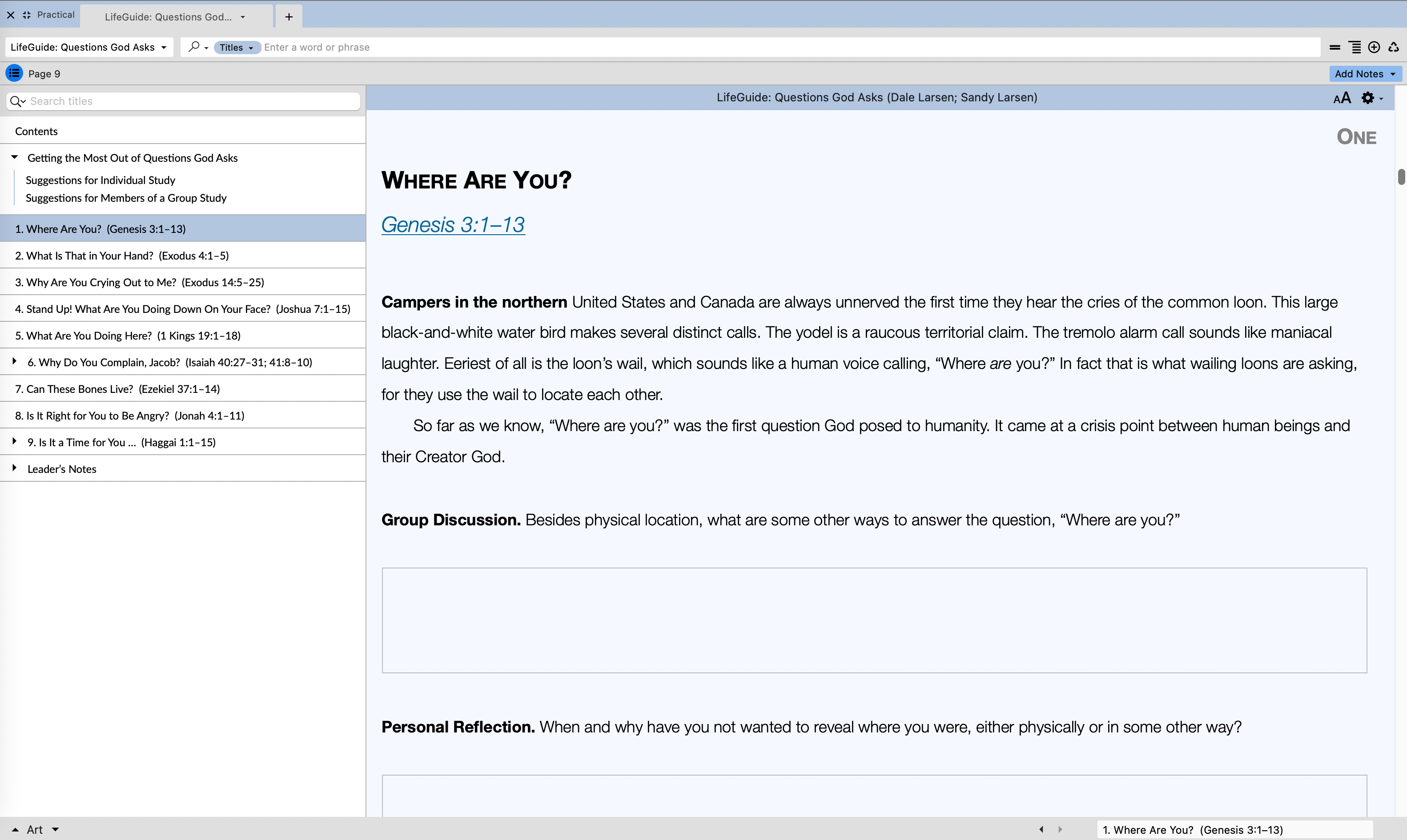
Task: Open the LifeGuide tab dropdown arrow
Action: tap(243, 17)
